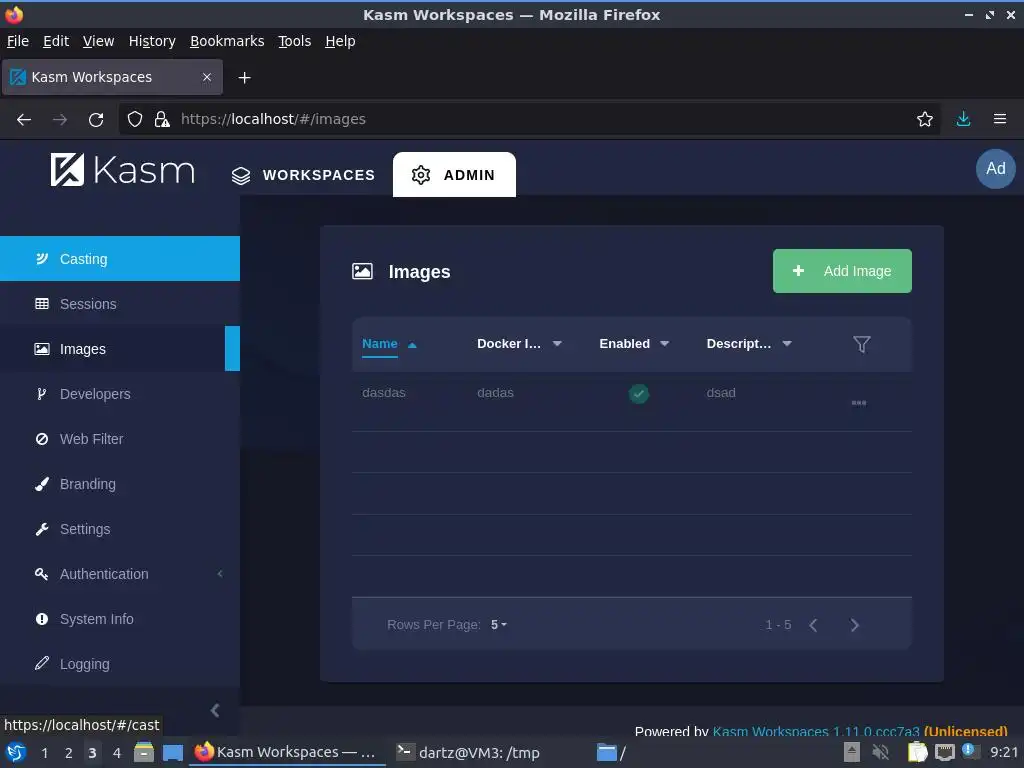1024x768 pixels.
Task: Click the clipboard tray icon
Action: tap(917, 752)
